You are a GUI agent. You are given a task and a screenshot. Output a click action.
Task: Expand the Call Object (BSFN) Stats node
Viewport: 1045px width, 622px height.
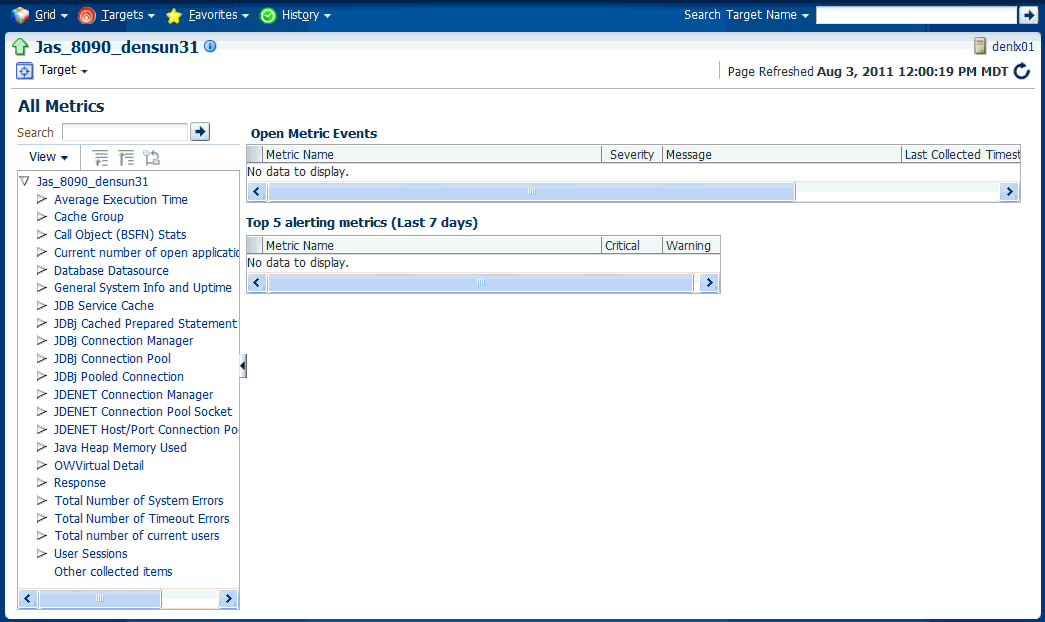click(42, 234)
